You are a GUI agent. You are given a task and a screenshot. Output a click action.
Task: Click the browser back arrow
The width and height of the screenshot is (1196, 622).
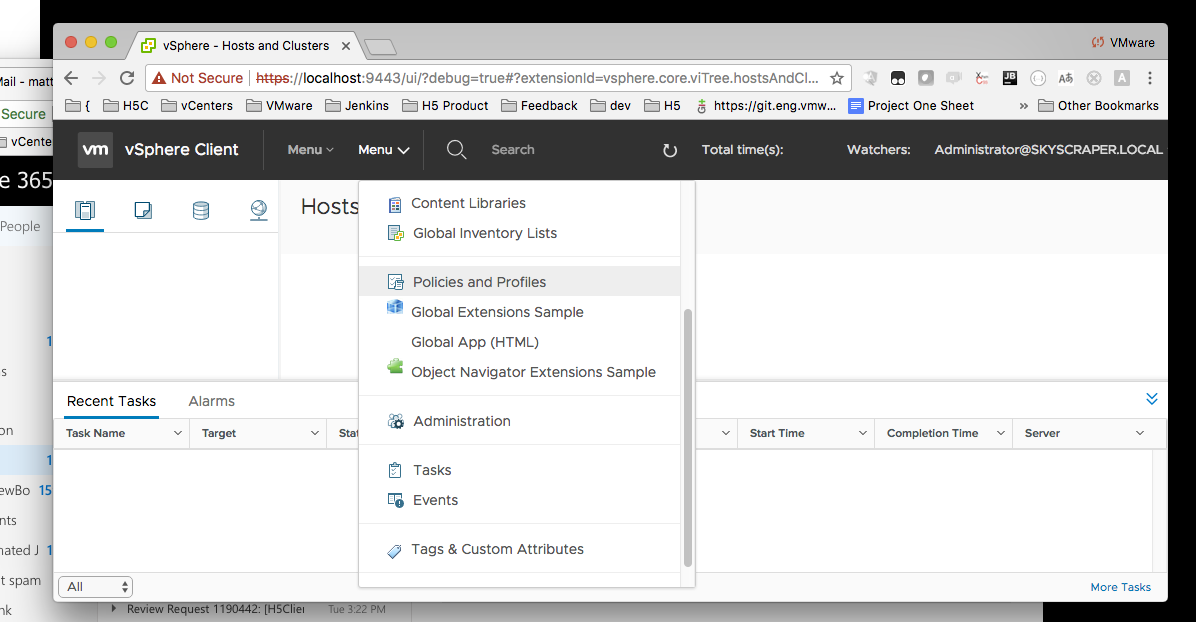click(x=71, y=78)
